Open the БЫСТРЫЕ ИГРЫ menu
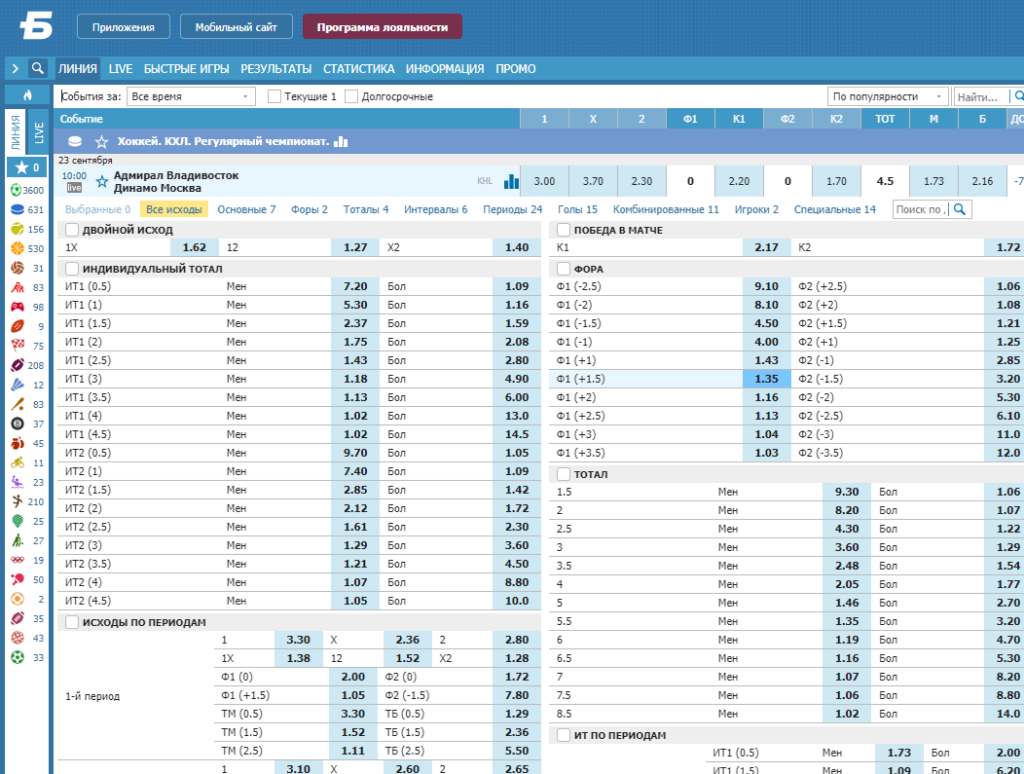 coord(186,69)
